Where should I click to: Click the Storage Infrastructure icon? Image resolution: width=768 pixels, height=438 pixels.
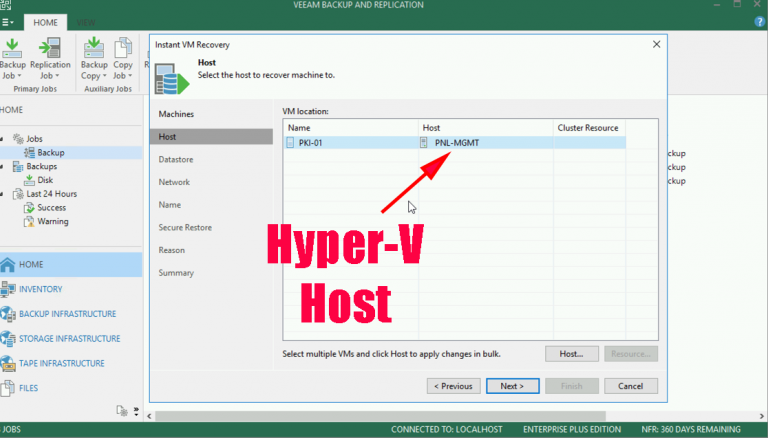[8, 339]
